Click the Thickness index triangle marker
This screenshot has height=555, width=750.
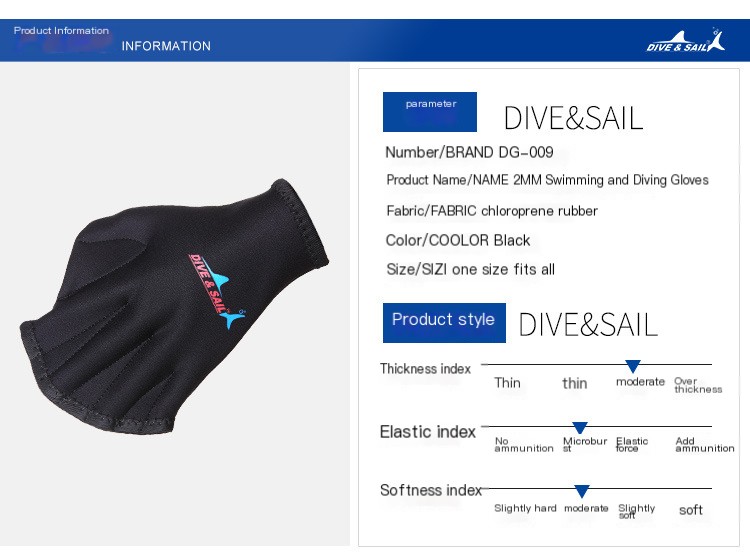click(633, 366)
